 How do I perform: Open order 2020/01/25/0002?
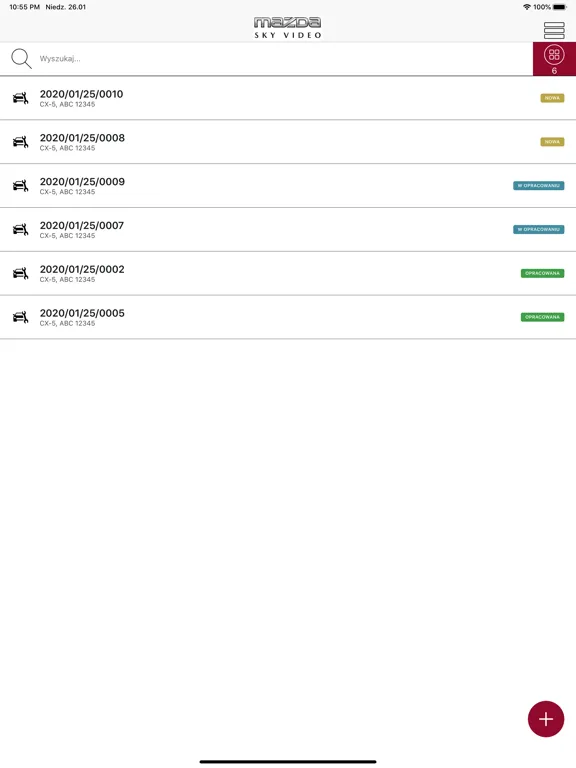pyautogui.click(x=288, y=273)
